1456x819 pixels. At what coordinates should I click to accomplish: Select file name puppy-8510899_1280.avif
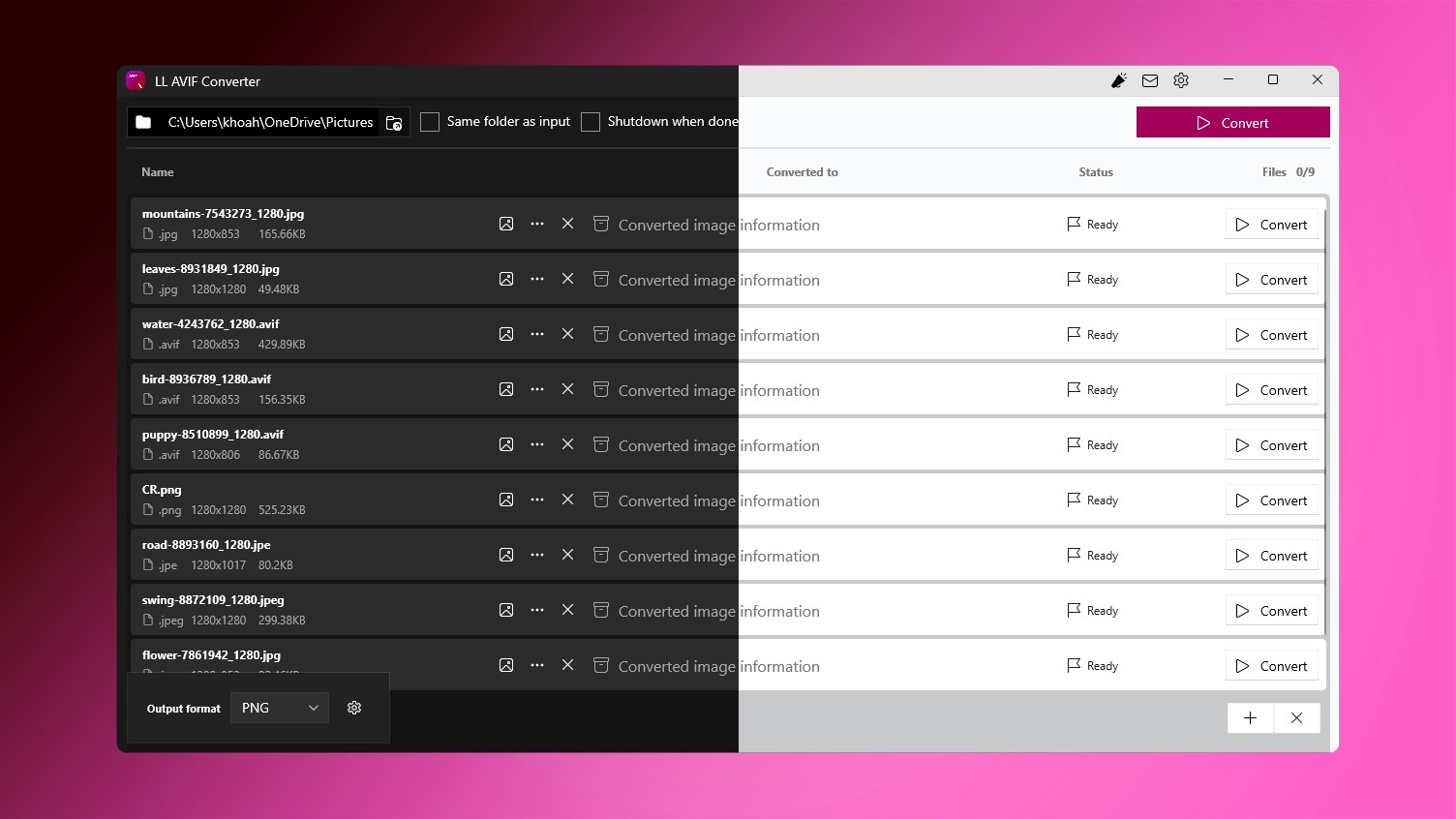click(x=213, y=435)
